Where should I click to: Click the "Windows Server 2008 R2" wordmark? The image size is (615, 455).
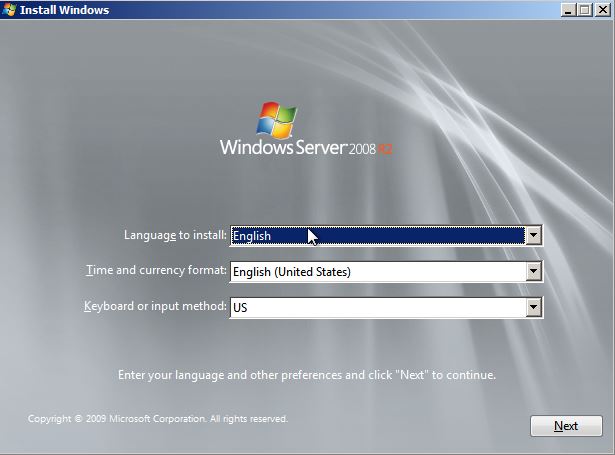[306, 147]
